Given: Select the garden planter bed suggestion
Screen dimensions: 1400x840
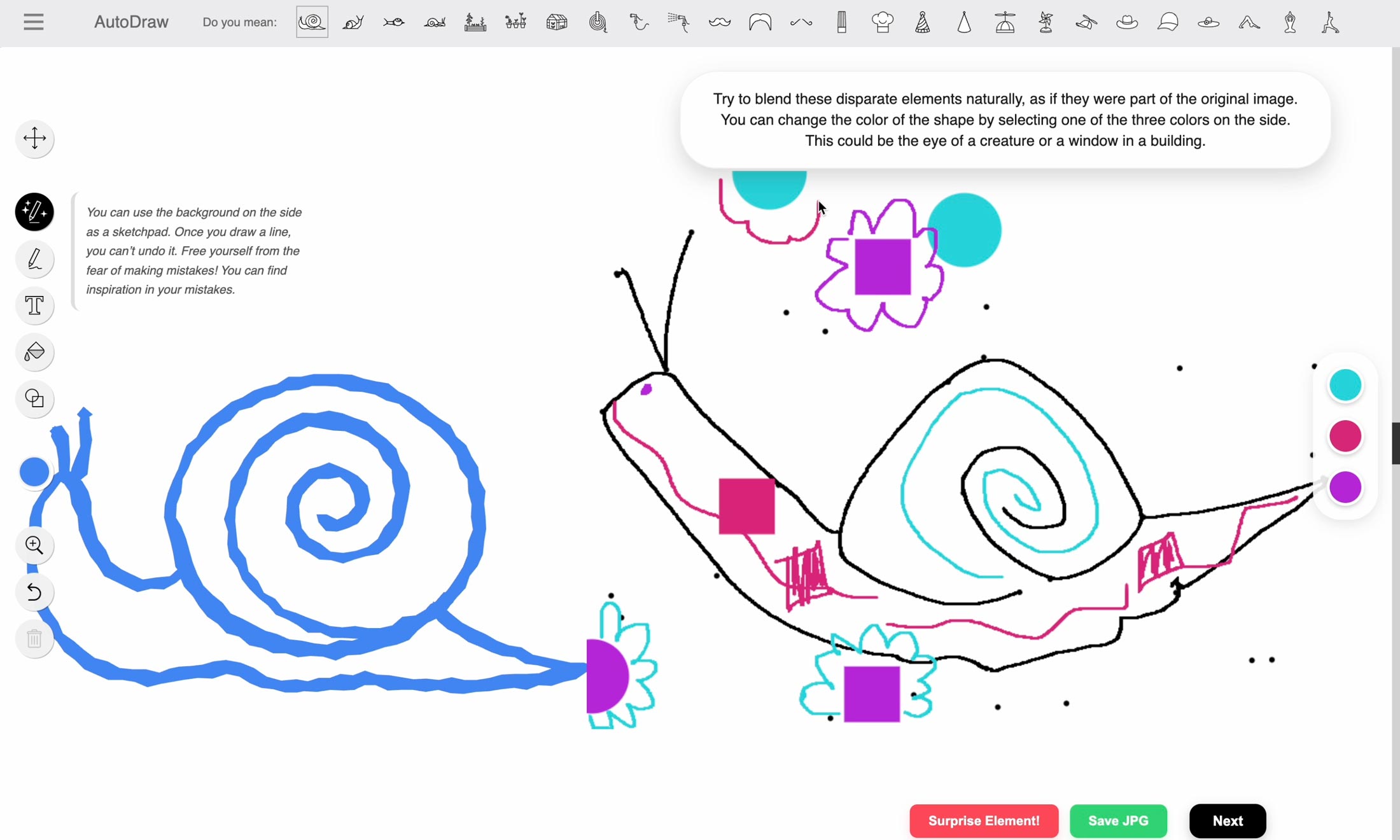Looking at the screenshot, I should click(x=475, y=22).
